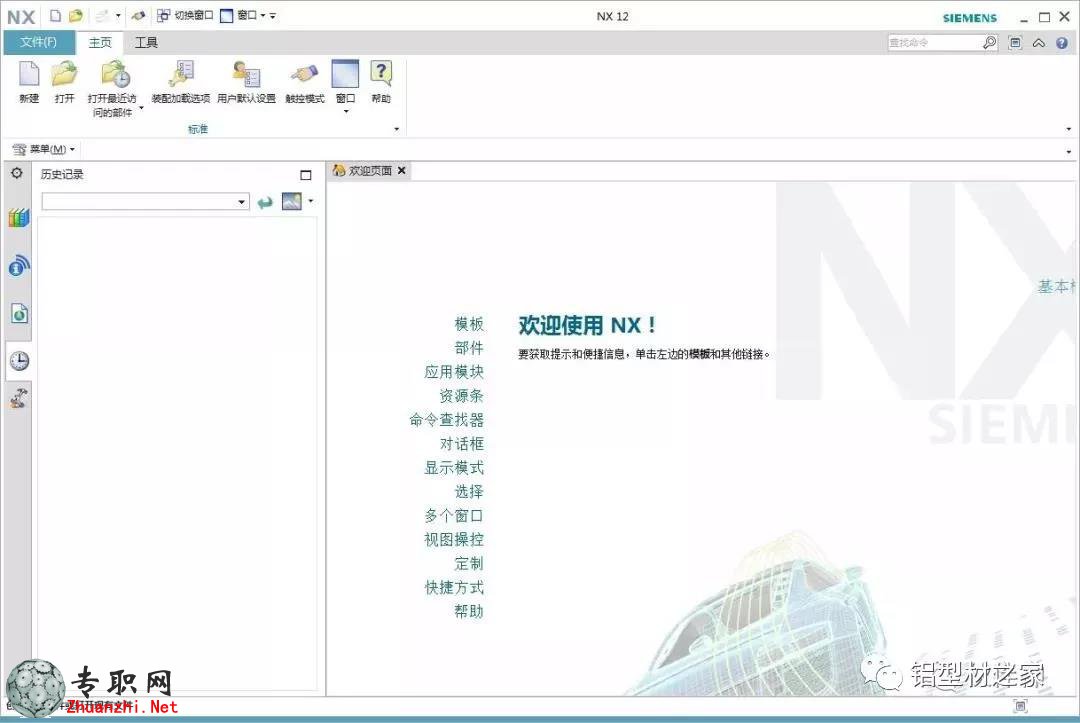Open the web browser sidebar icon
This screenshot has width=1080, height=723.
click(19, 314)
